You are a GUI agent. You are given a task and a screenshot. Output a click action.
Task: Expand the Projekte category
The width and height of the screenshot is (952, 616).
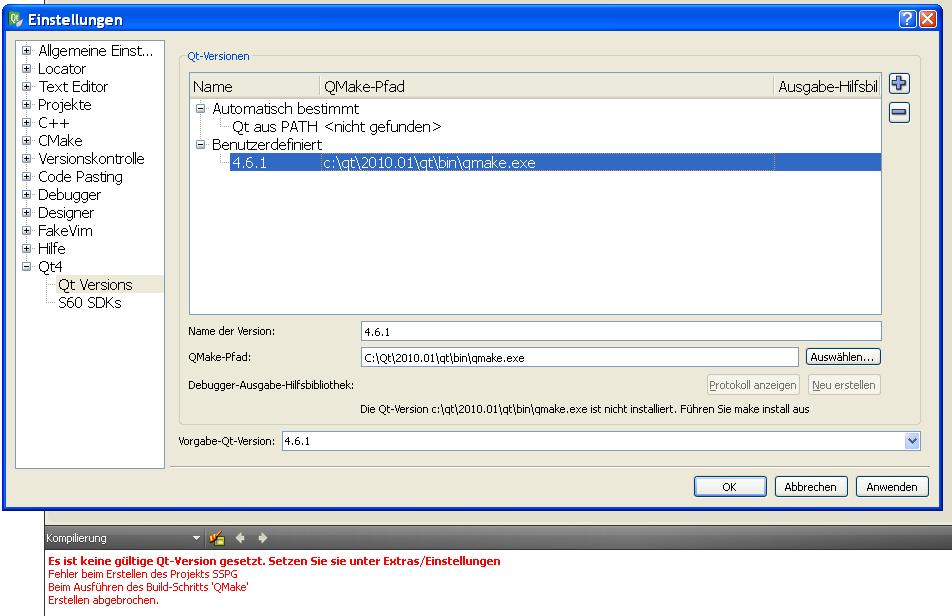coord(27,104)
